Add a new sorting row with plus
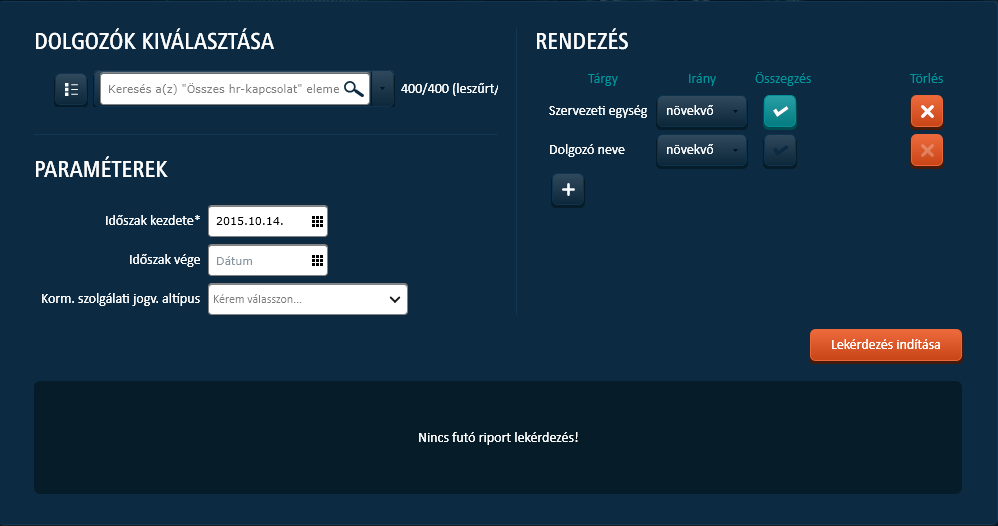Viewport: 998px width, 526px height. click(568, 190)
